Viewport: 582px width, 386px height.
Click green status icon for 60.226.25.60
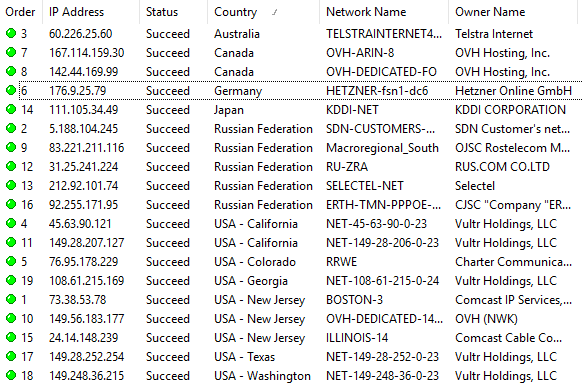click(11, 33)
